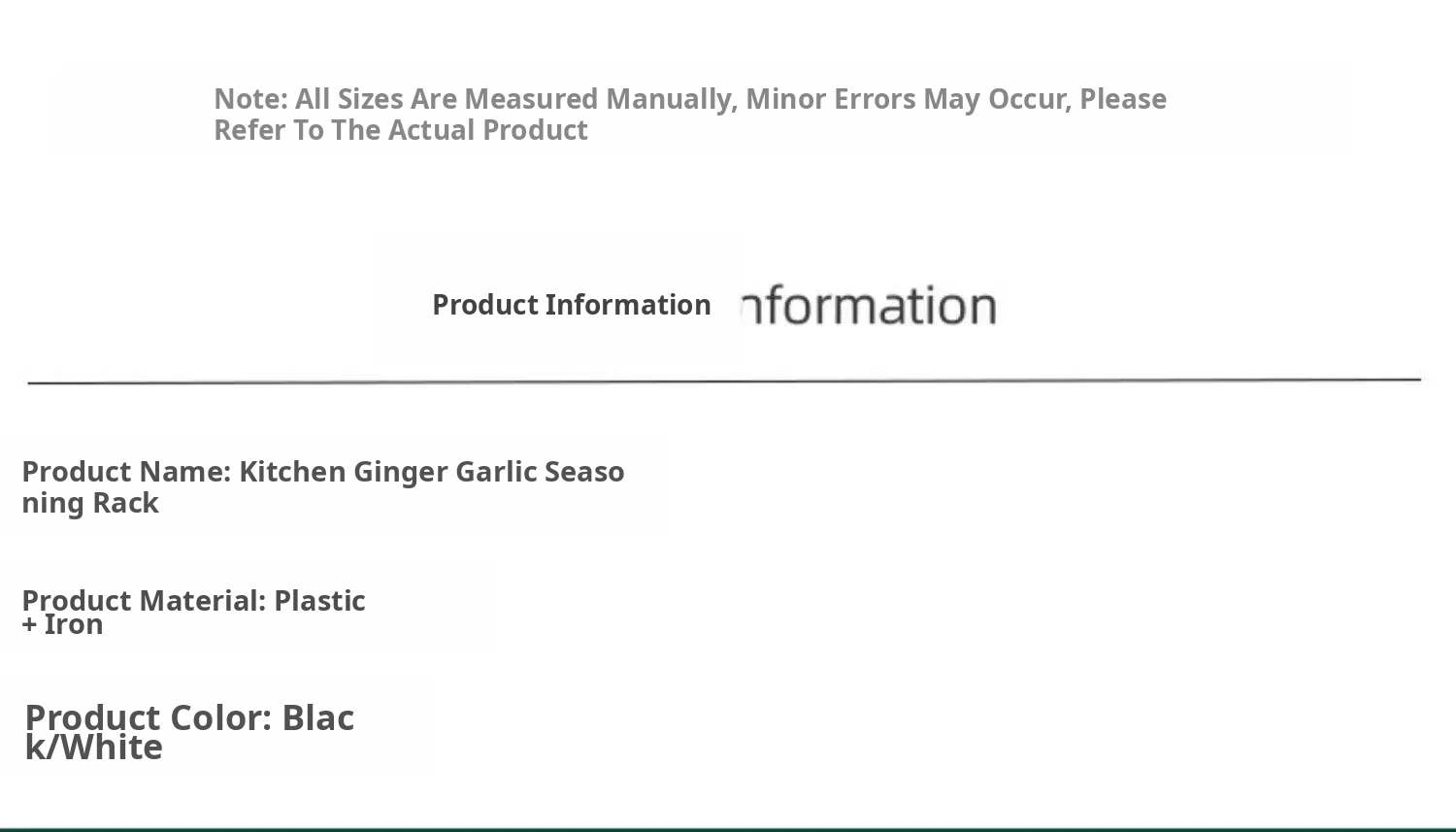
Task: Click the partially hidden 'nformation' text
Action: [870, 305]
